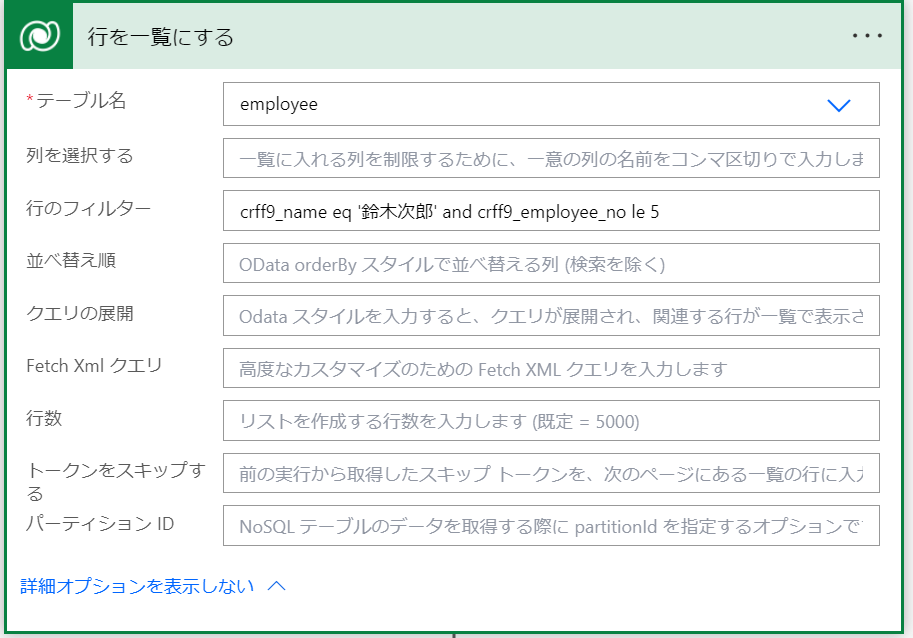This screenshot has width=913, height=638.
Task: Click the employee table name field
Action: (551, 104)
